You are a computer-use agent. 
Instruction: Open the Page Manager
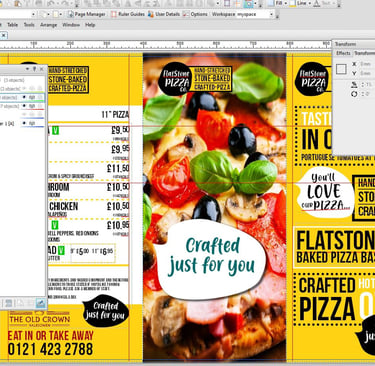coord(87,14)
